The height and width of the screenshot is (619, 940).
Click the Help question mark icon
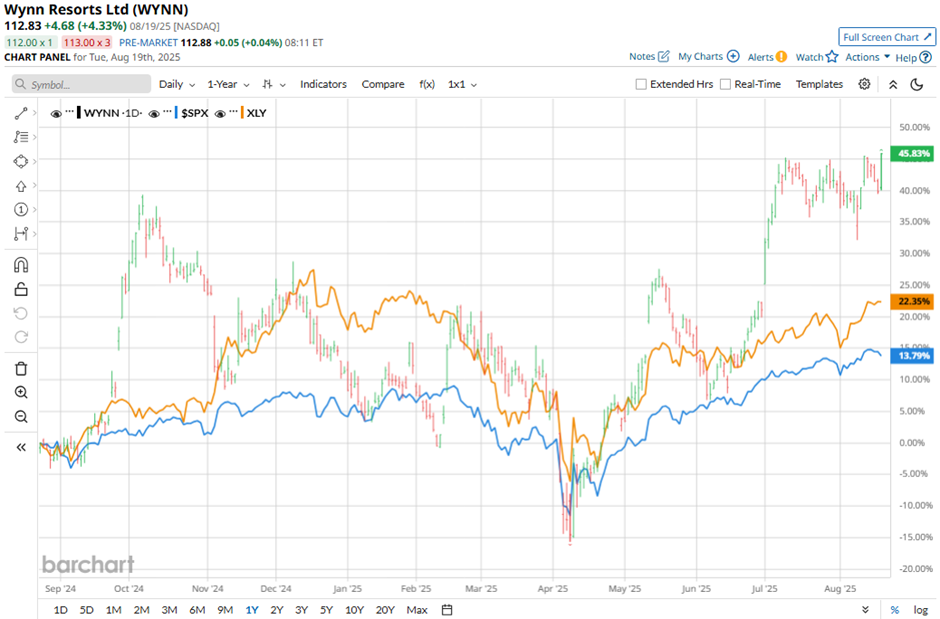click(926, 58)
